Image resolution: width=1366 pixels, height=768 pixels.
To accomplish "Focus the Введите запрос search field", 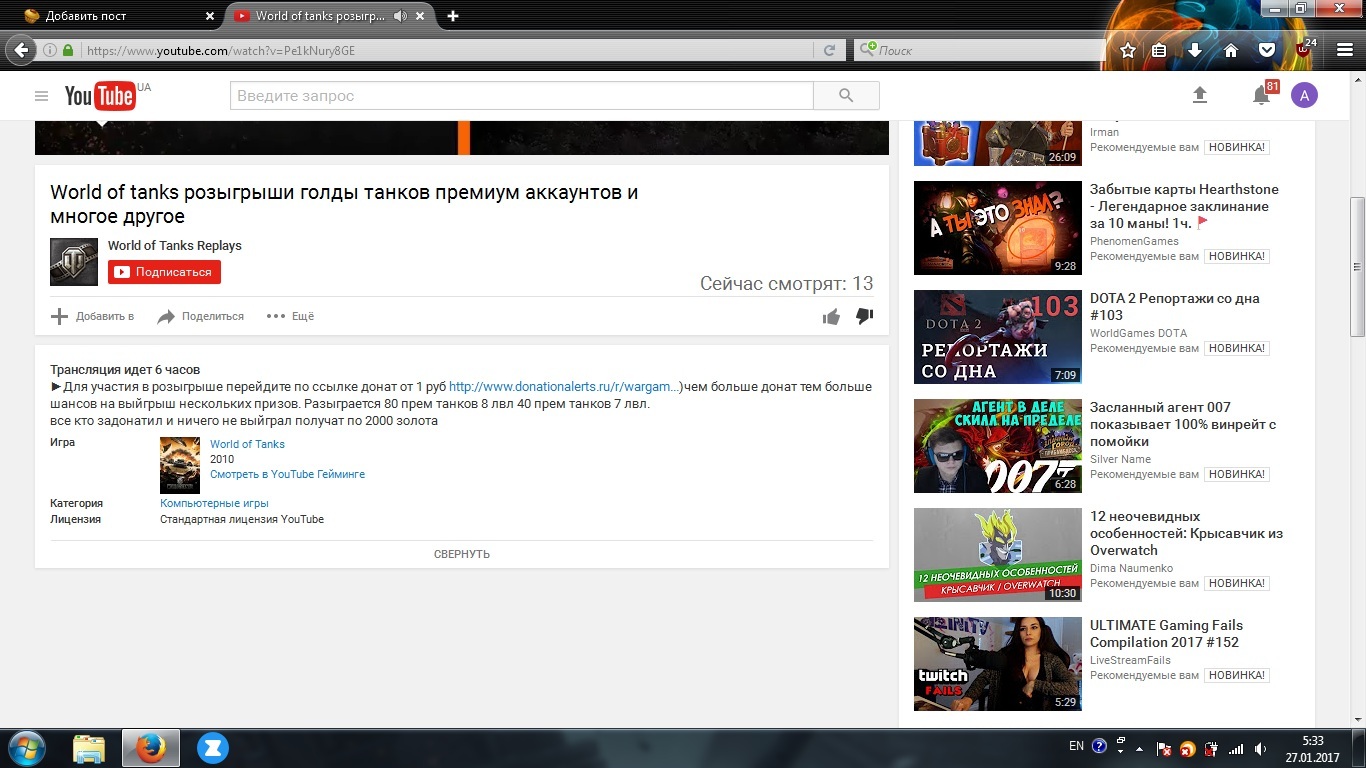I will tap(522, 96).
